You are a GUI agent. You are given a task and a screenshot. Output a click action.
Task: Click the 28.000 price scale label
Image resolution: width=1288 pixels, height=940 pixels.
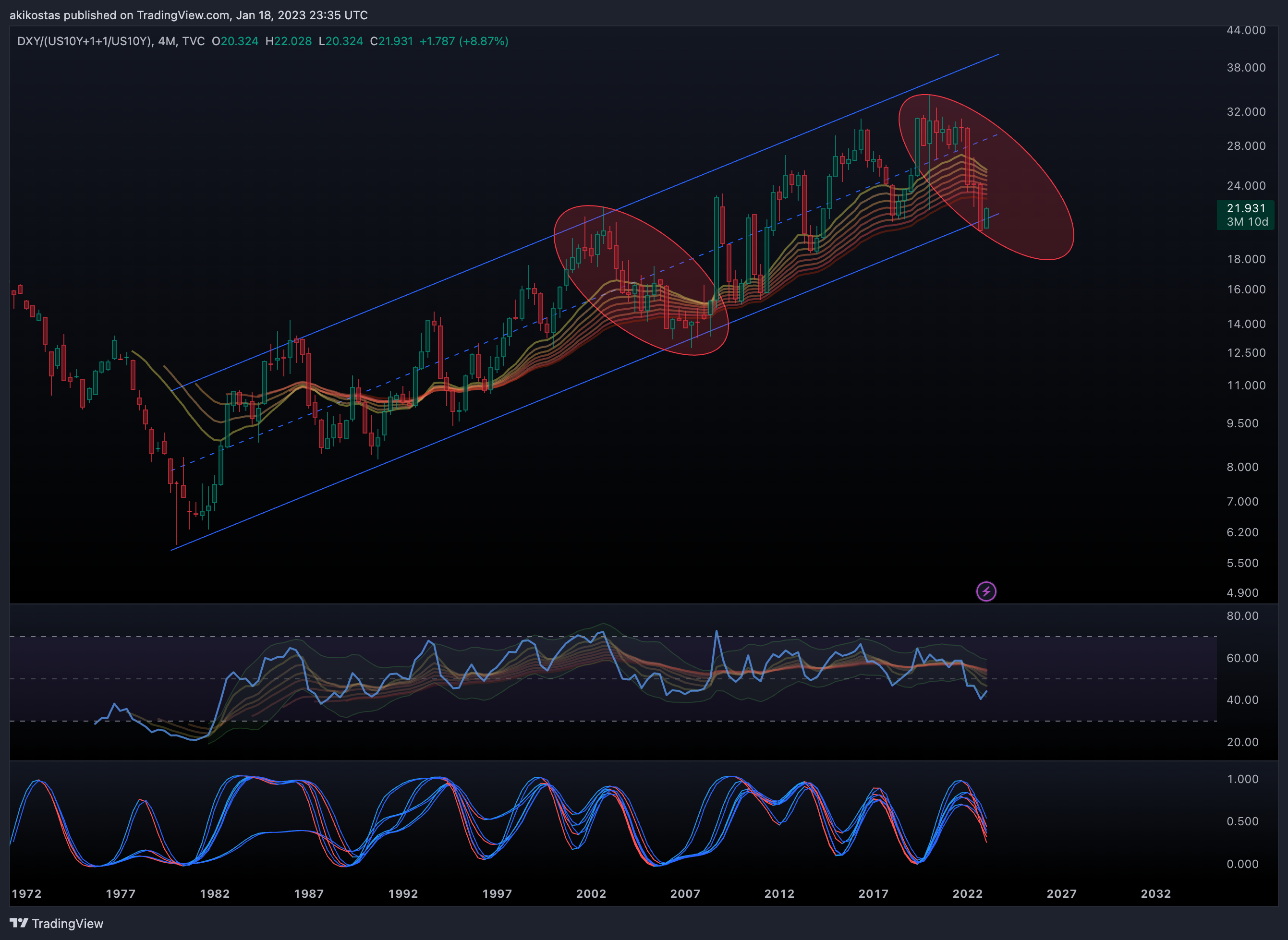1246,145
